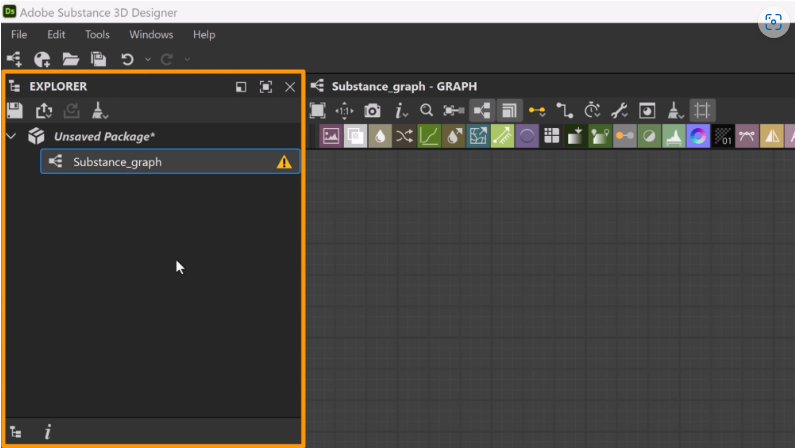Add the rainbow color ring node
Image resolution: width=795 pixels, height=448 pixels.
(x=698, y=136)
